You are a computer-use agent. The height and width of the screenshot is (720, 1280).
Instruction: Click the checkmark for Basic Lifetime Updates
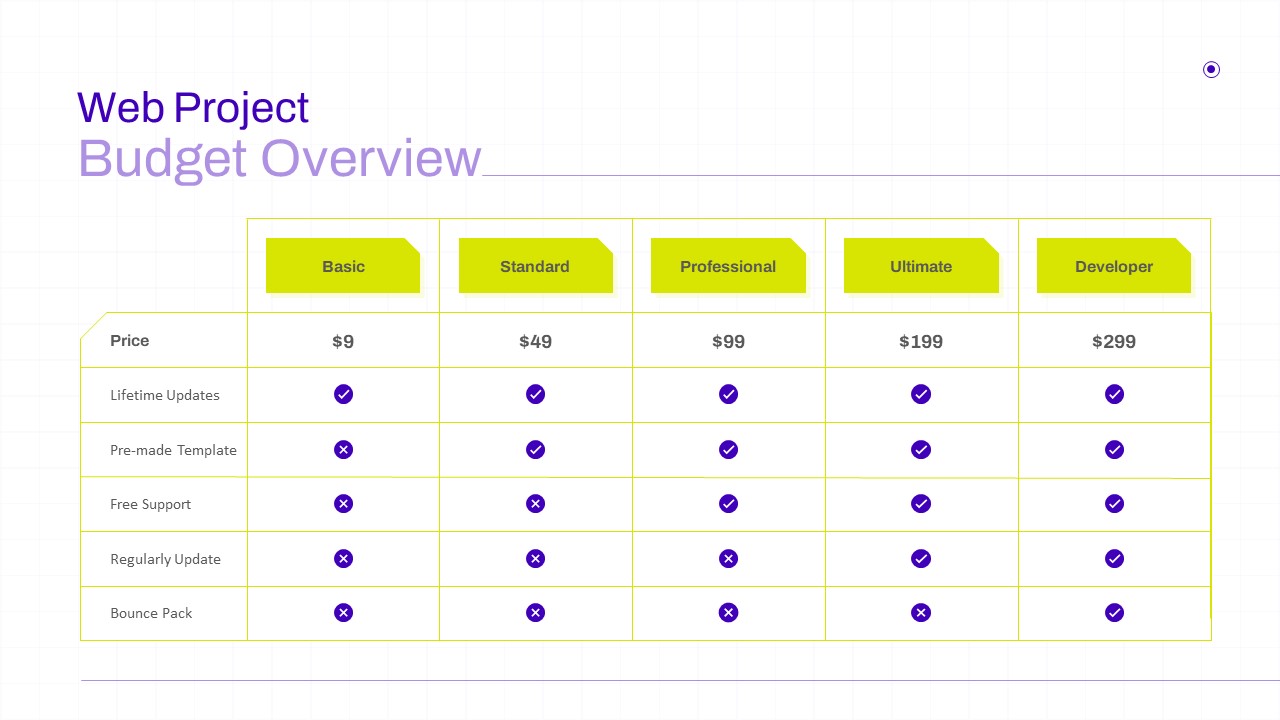pos(343,394)
